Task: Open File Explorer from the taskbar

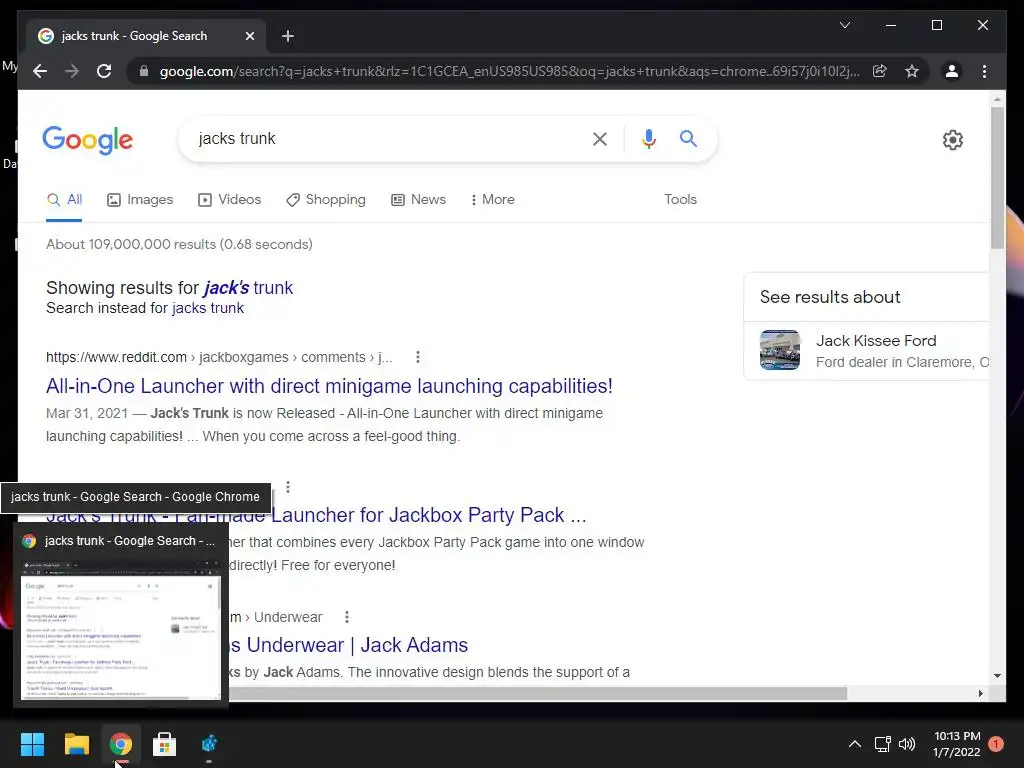Action: (x=76, y=744)
